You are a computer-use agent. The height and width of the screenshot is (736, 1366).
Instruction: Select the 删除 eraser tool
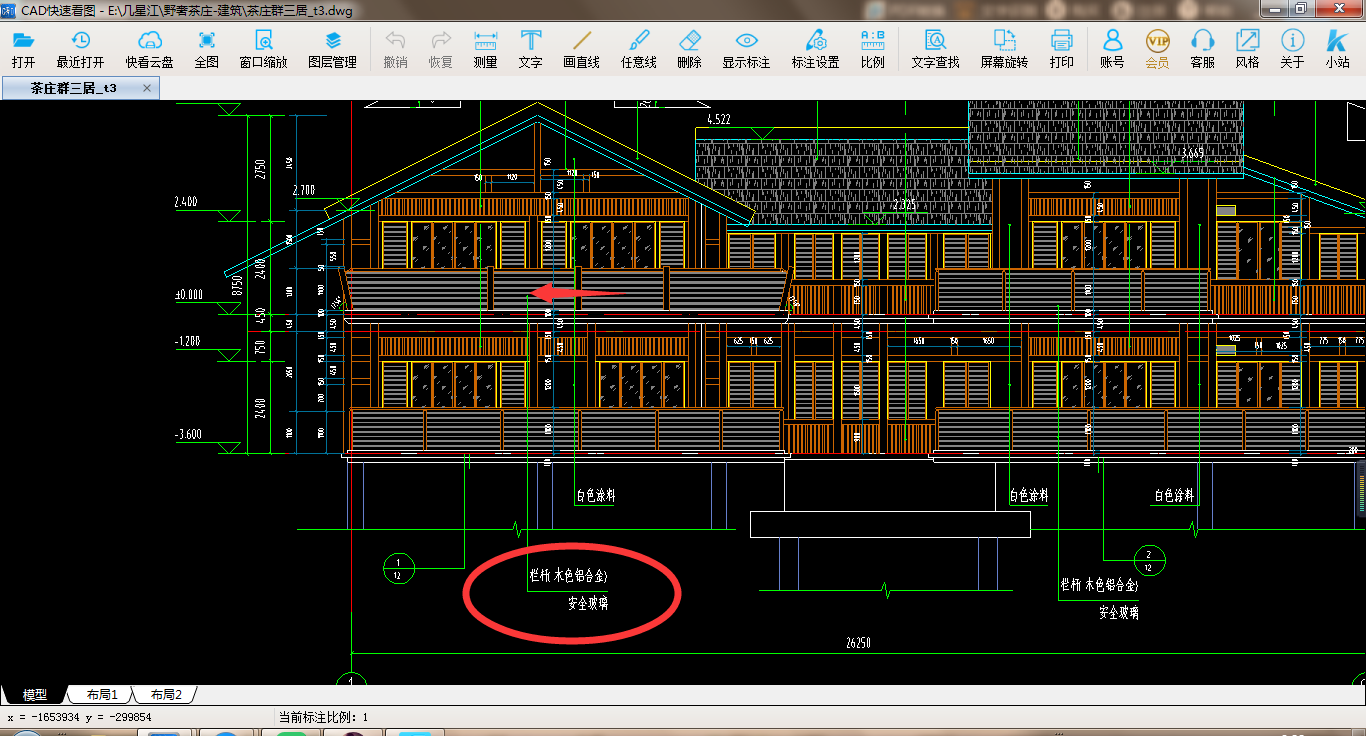(x=690, y=49)
